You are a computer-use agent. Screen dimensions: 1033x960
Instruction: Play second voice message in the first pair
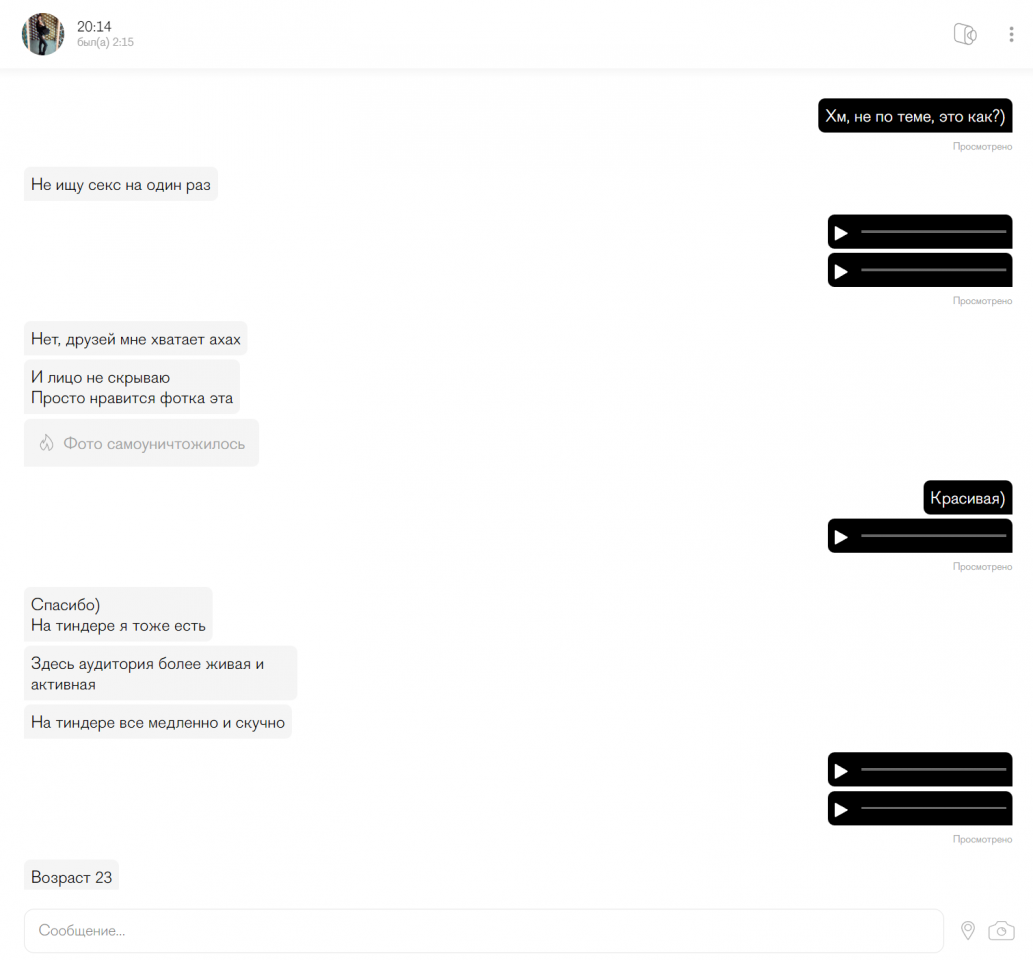[x=840, y=271]
